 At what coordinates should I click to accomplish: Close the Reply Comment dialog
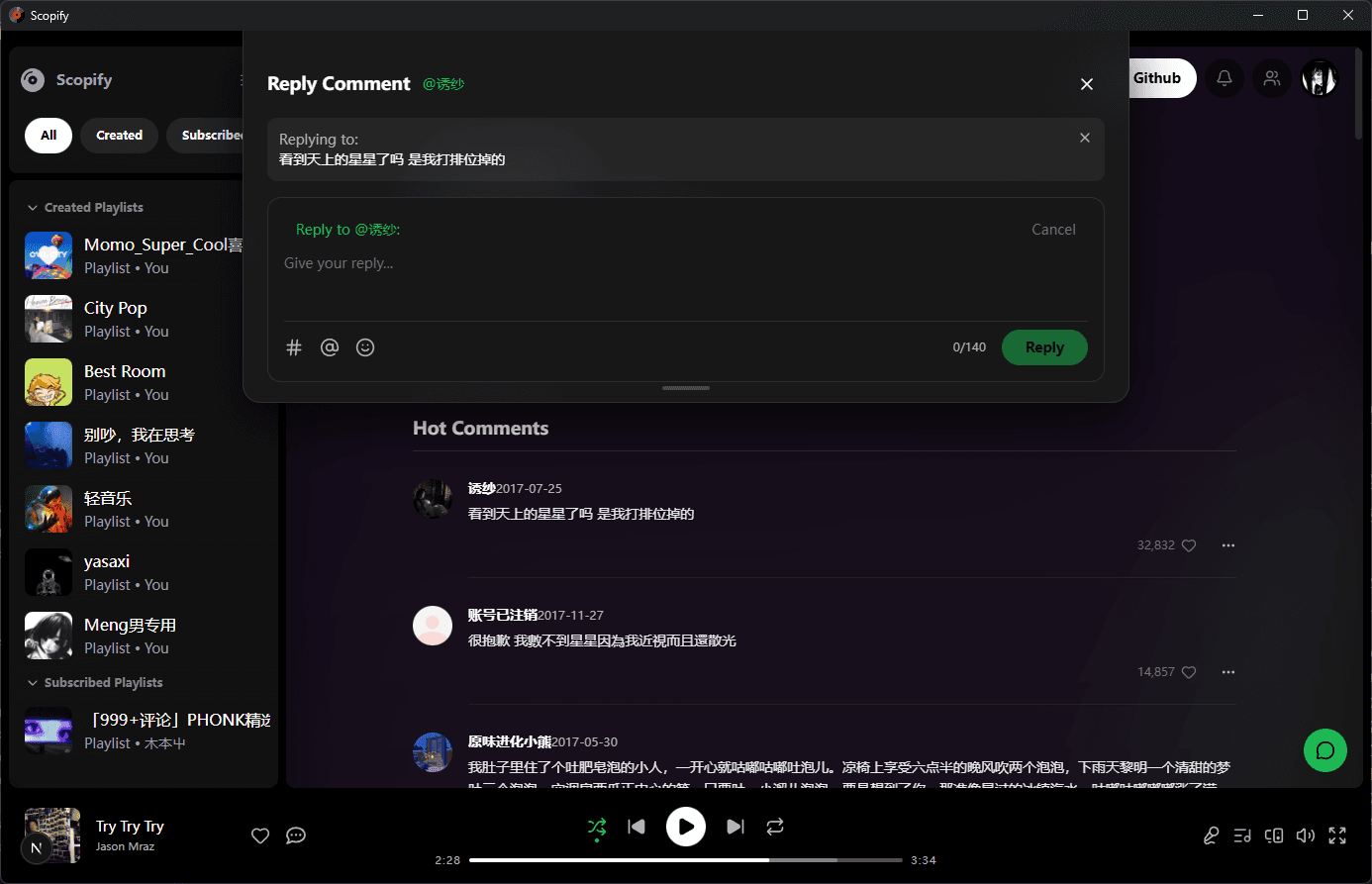click(x=1087, y=84)
